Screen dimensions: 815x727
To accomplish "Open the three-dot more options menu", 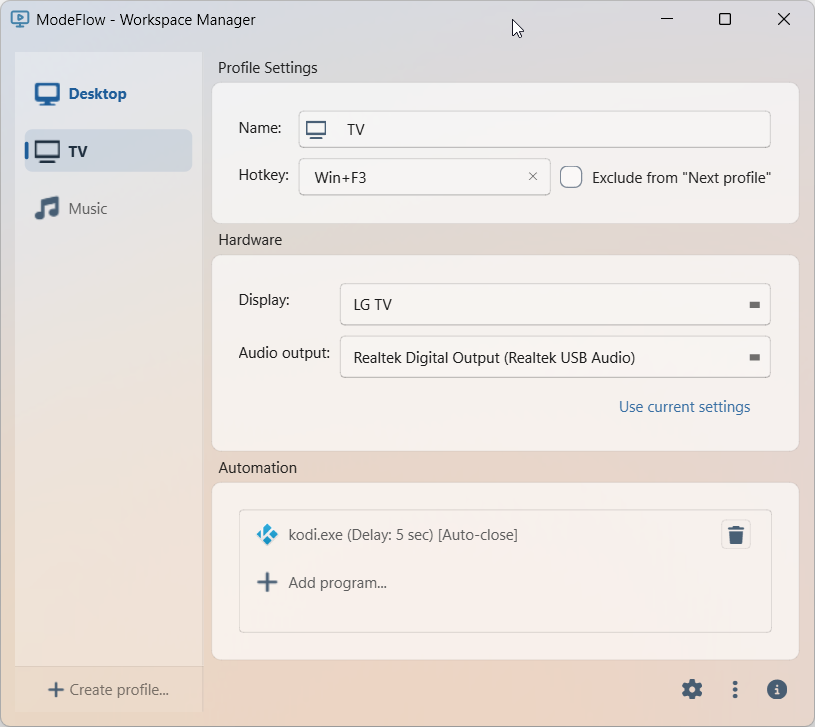I will [x=734, y=690].
